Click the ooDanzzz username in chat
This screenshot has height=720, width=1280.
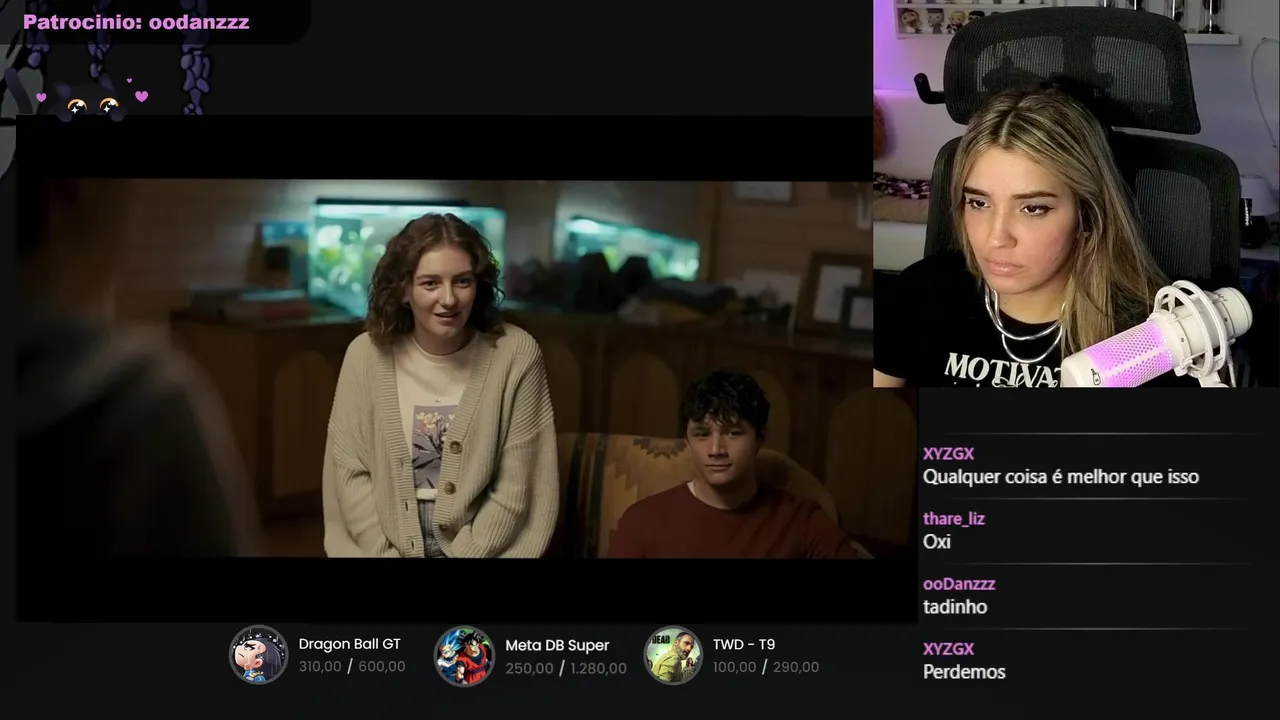tap(959, 584)
